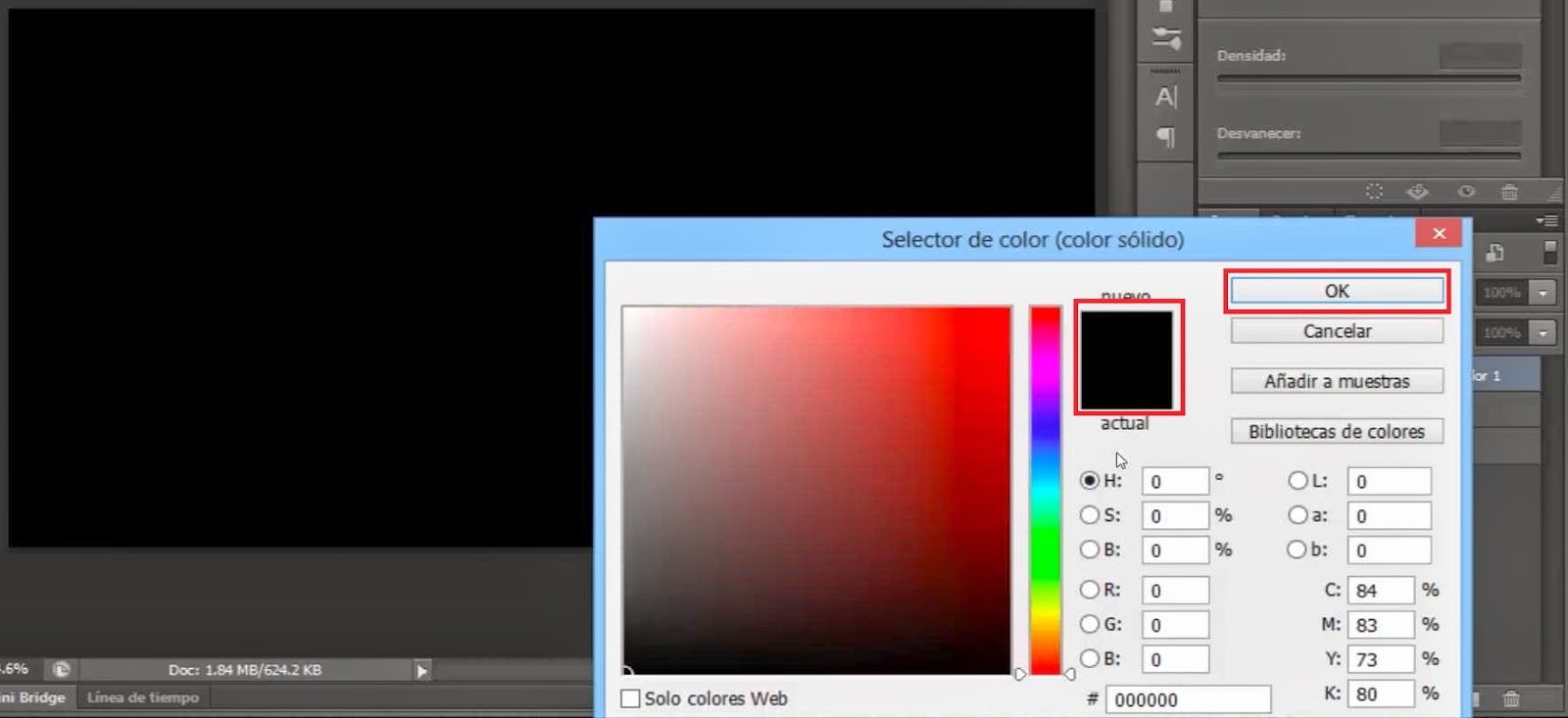
Task: Click the Y yellow value field
Action: coord(1381,659)
